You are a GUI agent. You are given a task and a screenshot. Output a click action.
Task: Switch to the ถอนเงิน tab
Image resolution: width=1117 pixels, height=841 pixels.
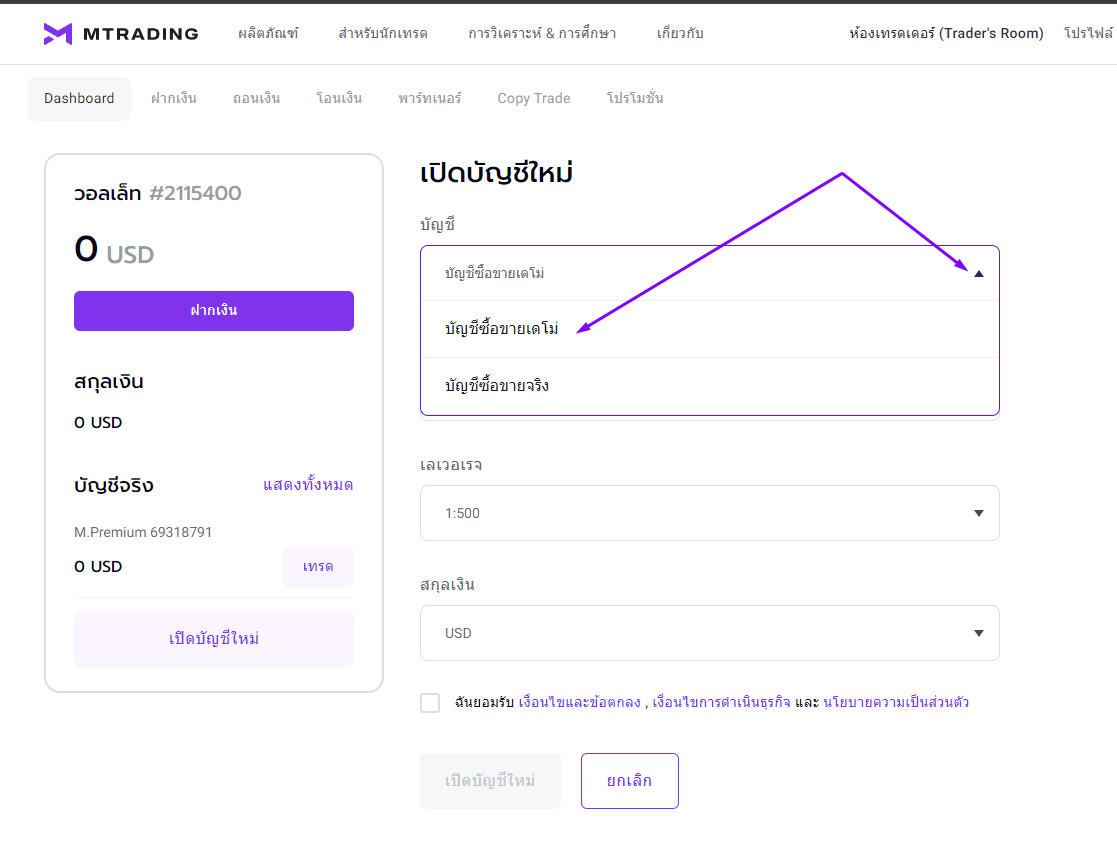[x=256, y=98]
